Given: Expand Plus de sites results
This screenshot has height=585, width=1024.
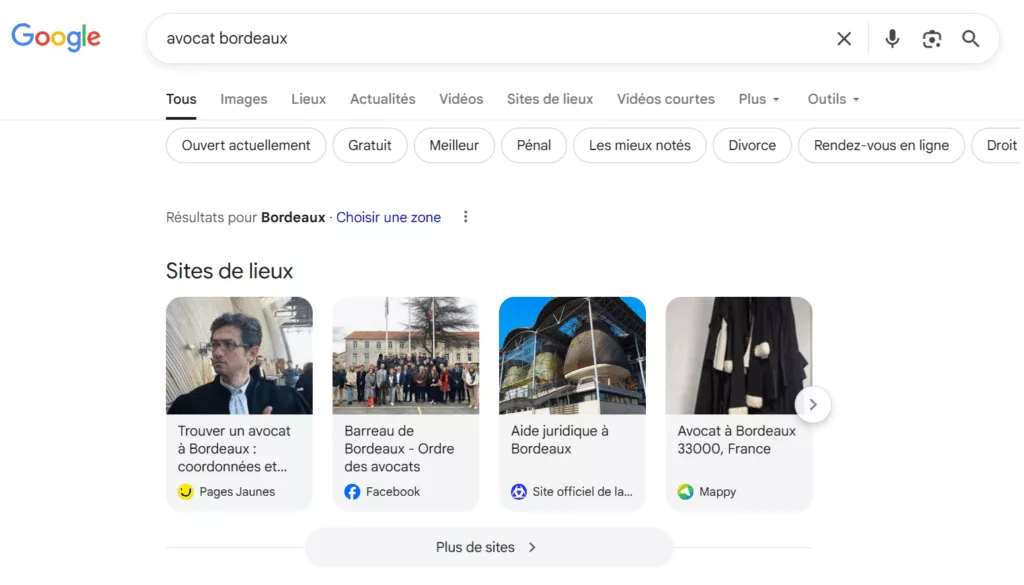Looking at the screenshot, I should (488, 547).
